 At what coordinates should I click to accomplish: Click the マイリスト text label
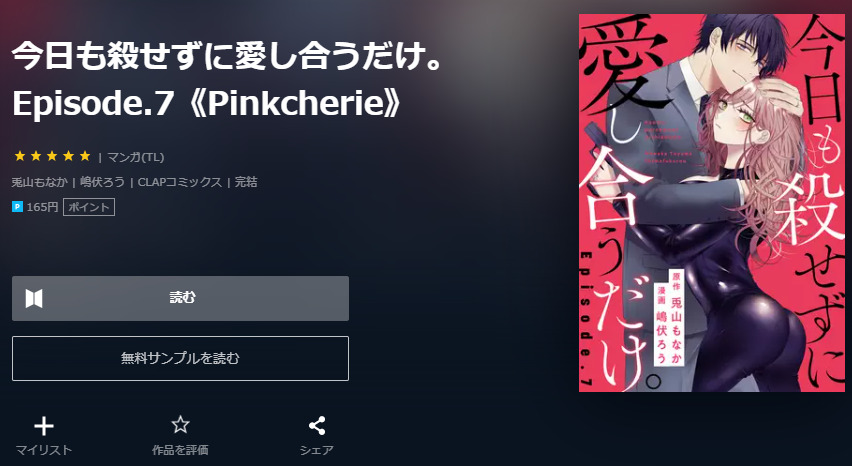[43, 450]
